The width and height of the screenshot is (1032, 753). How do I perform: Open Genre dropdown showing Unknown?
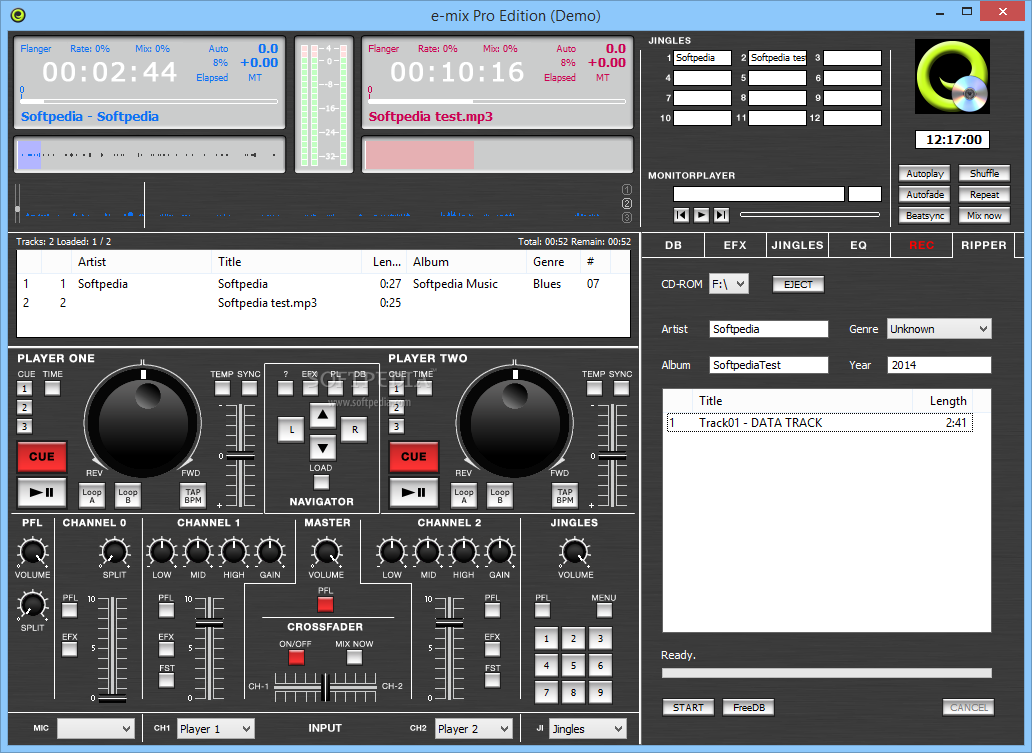click(x=939, y=329)
